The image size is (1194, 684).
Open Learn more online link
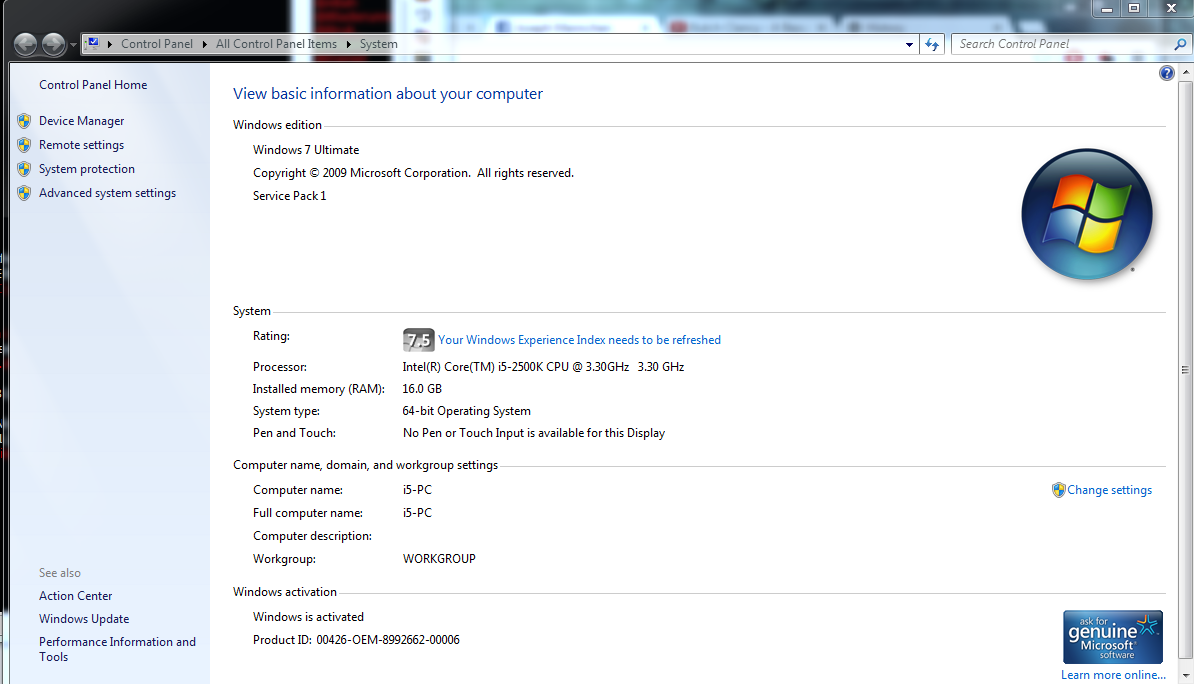click(1113, 675)
